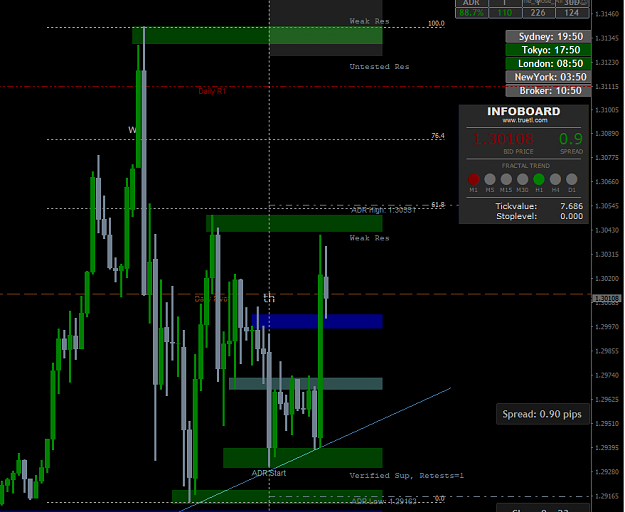625x512 pixels.
Task: Select the London 08:50 session clock
Action: tap(548, 64)
